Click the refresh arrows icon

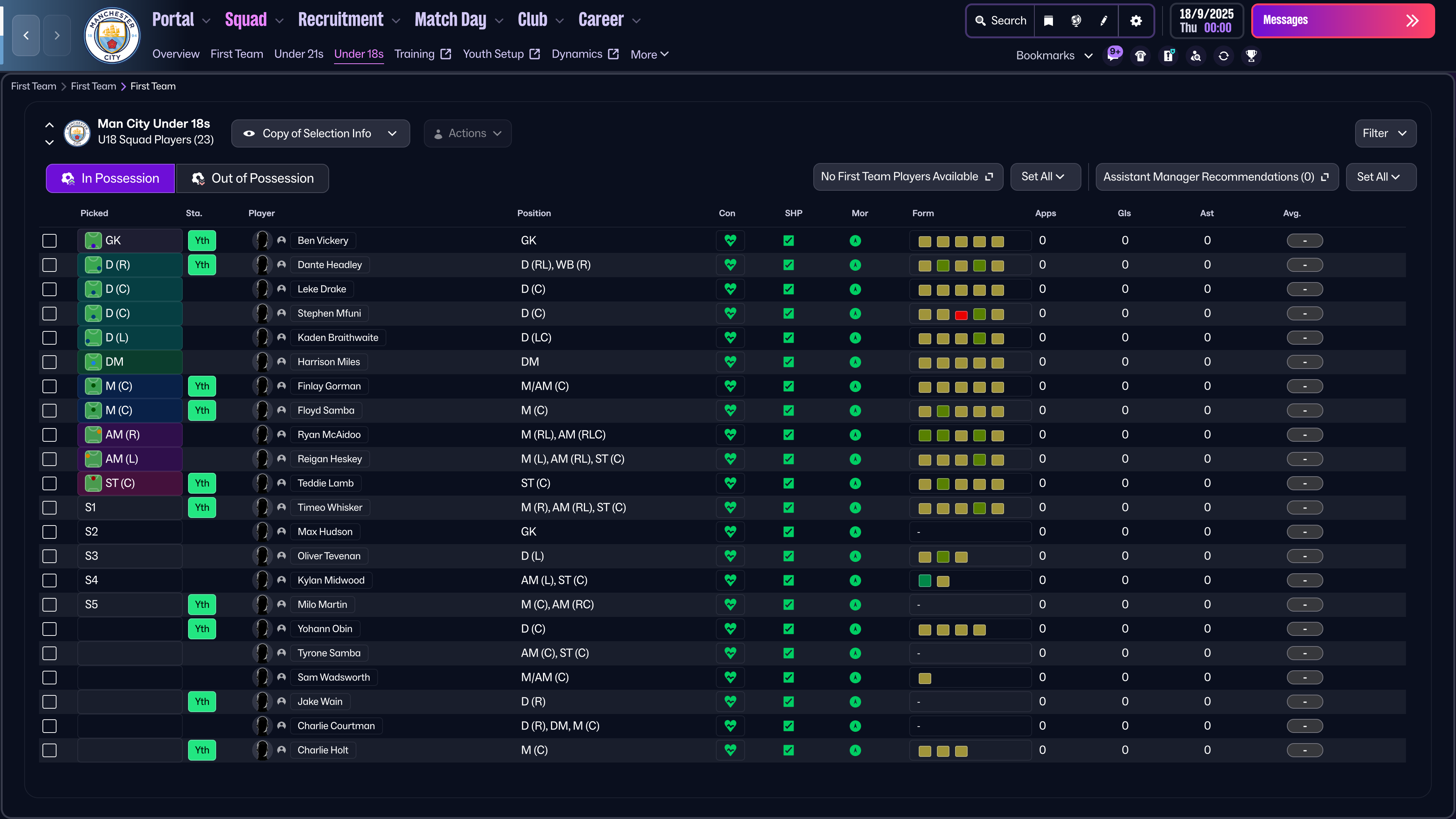pos(1223,55)
